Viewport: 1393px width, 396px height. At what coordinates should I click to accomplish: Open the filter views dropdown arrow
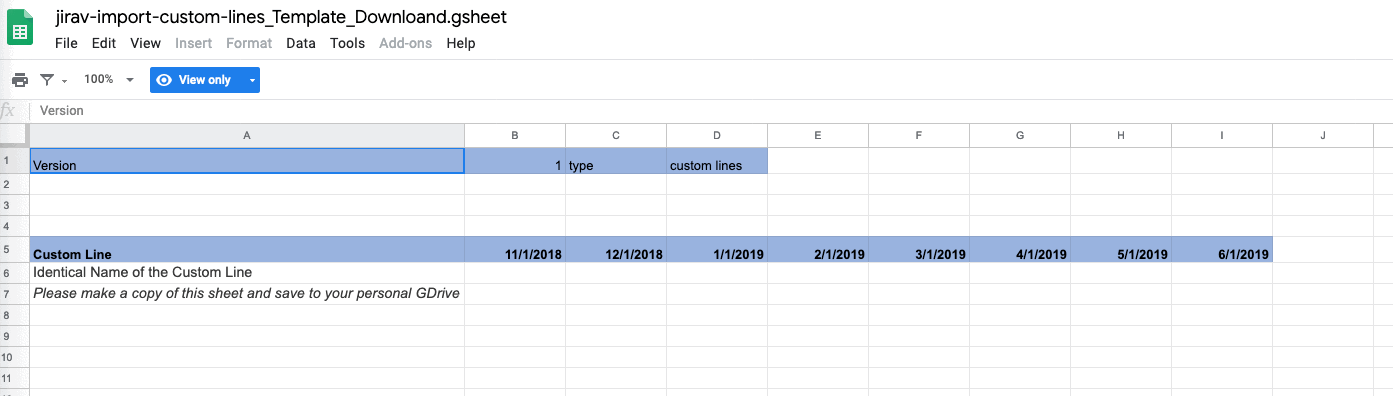click(x=64, y=81)
